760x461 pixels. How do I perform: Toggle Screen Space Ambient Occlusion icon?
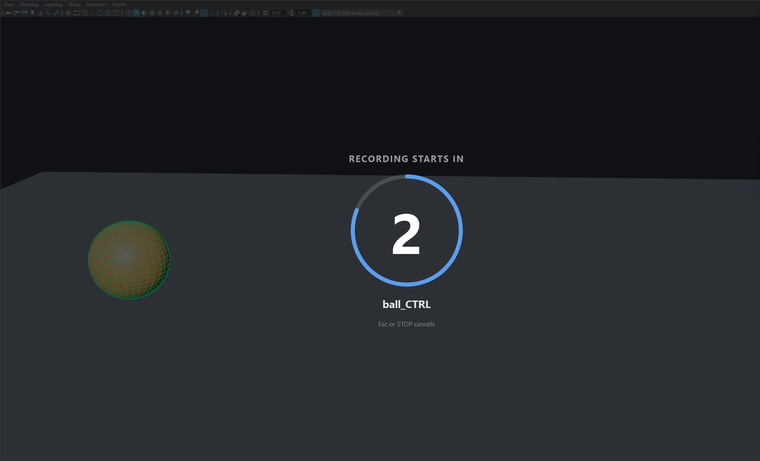(188, 13)
